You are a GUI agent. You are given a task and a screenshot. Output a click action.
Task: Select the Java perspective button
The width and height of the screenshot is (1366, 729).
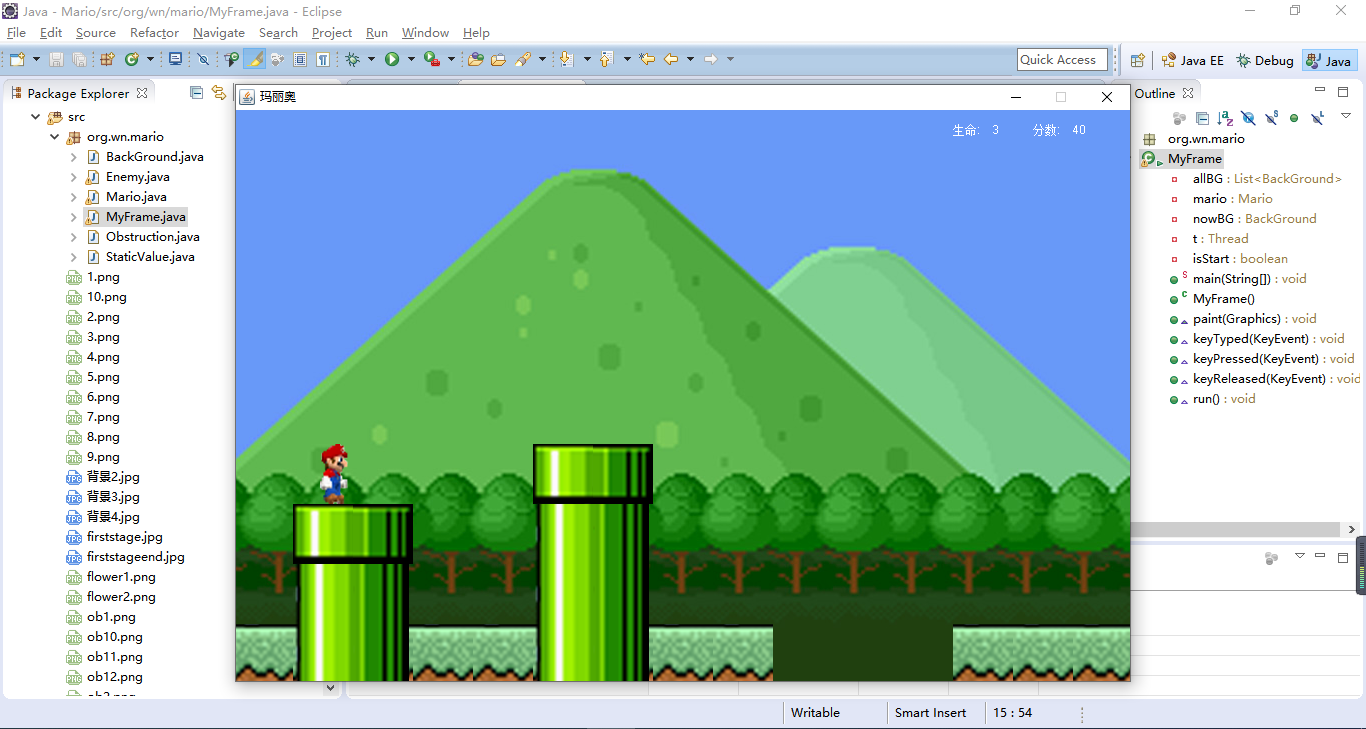coord(1329,60)
